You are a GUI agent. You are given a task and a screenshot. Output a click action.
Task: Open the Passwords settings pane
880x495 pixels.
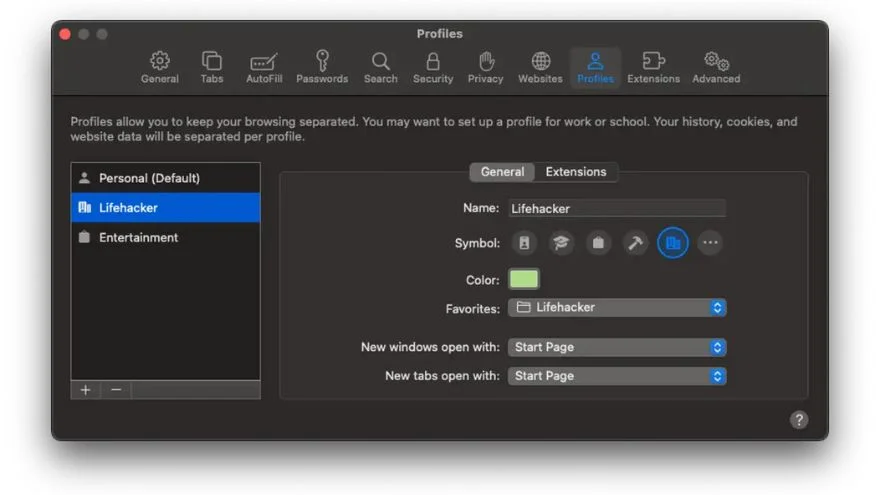pos(322,67)
